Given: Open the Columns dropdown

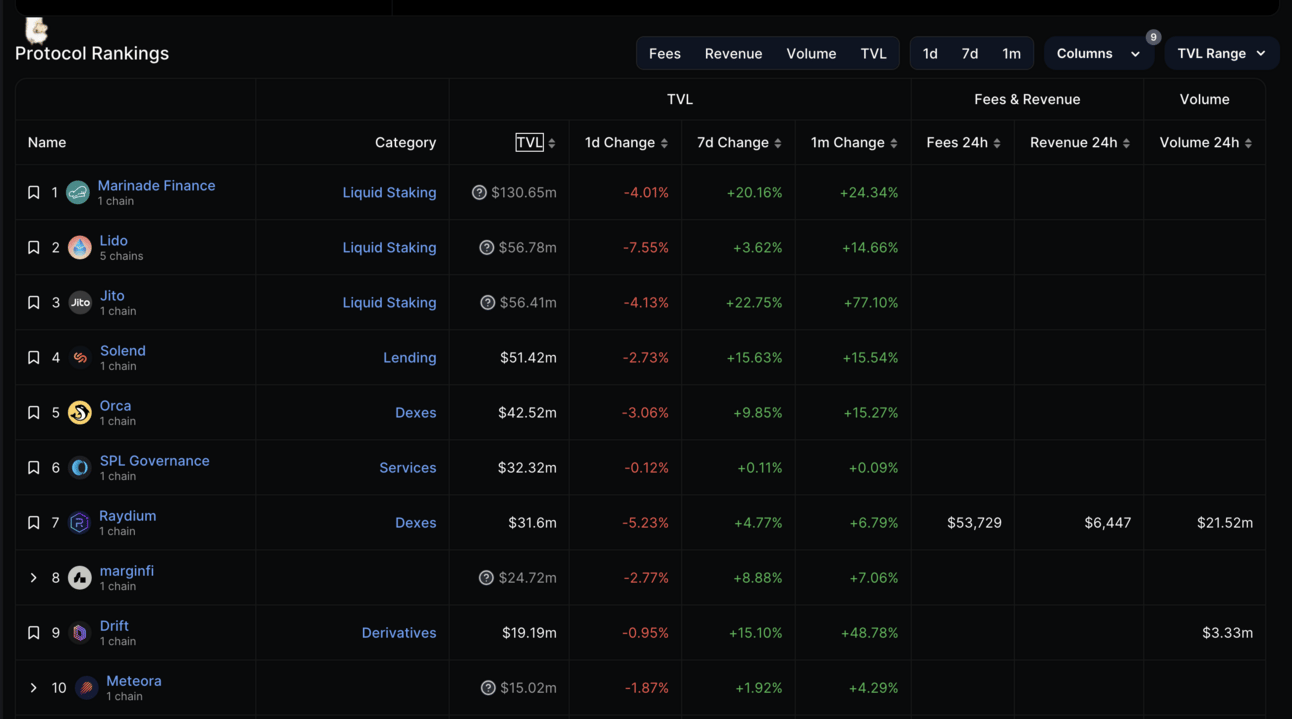Looking at the screenshot, I should (1098, 53).
